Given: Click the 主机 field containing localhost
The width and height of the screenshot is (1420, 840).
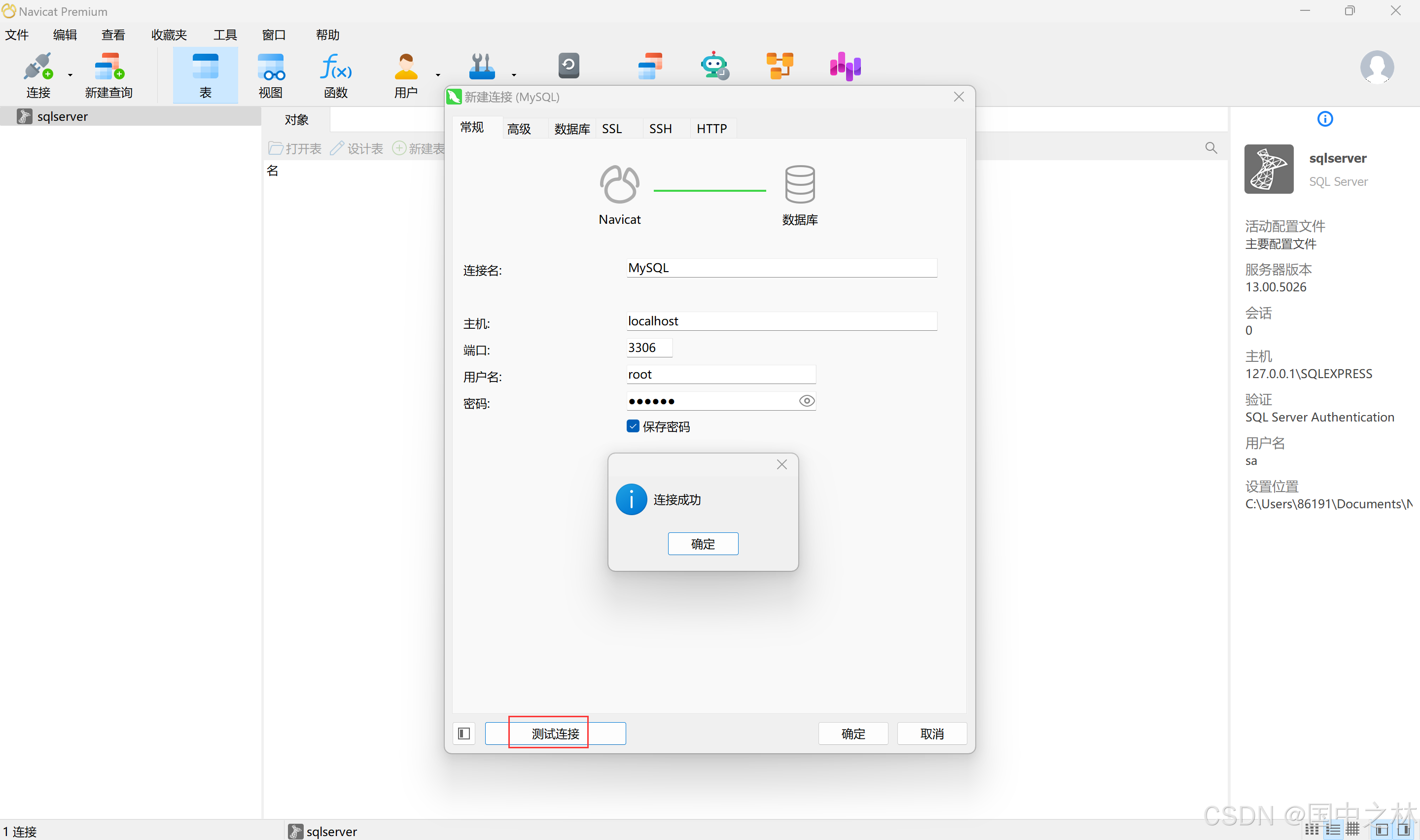Looking at the screenshot, I should [x=781, y=321].
